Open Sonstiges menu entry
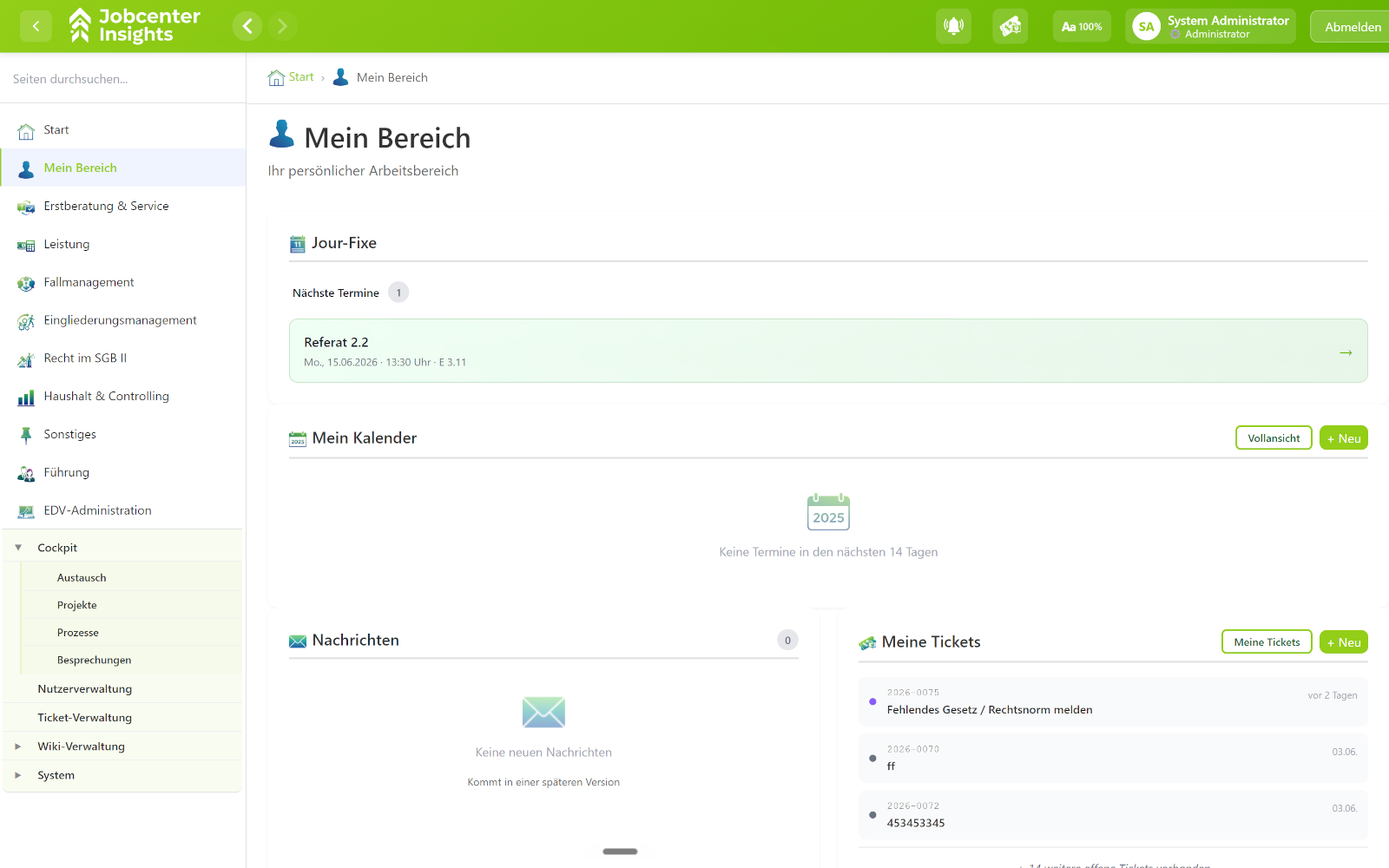 coord(70,434)
